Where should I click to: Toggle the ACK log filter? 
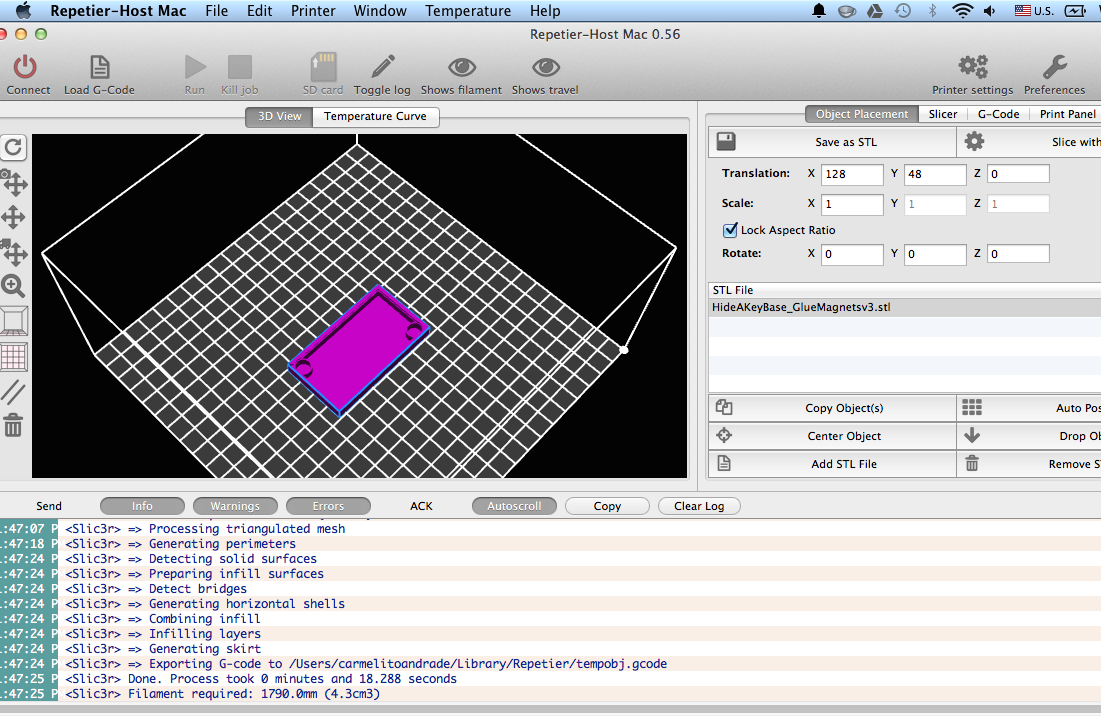pos(421,506)
